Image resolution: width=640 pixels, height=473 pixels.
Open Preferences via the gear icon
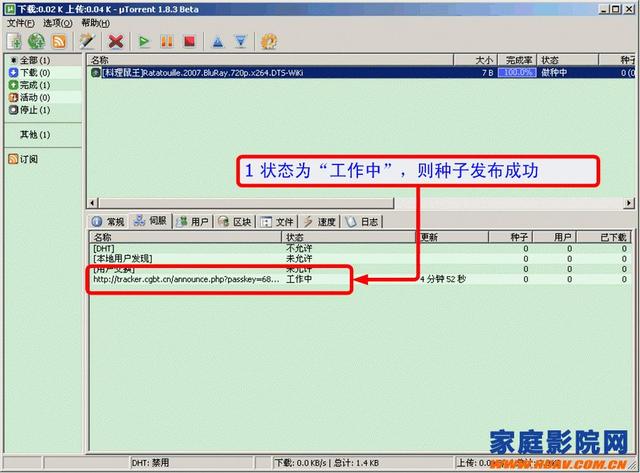(268, 41)
